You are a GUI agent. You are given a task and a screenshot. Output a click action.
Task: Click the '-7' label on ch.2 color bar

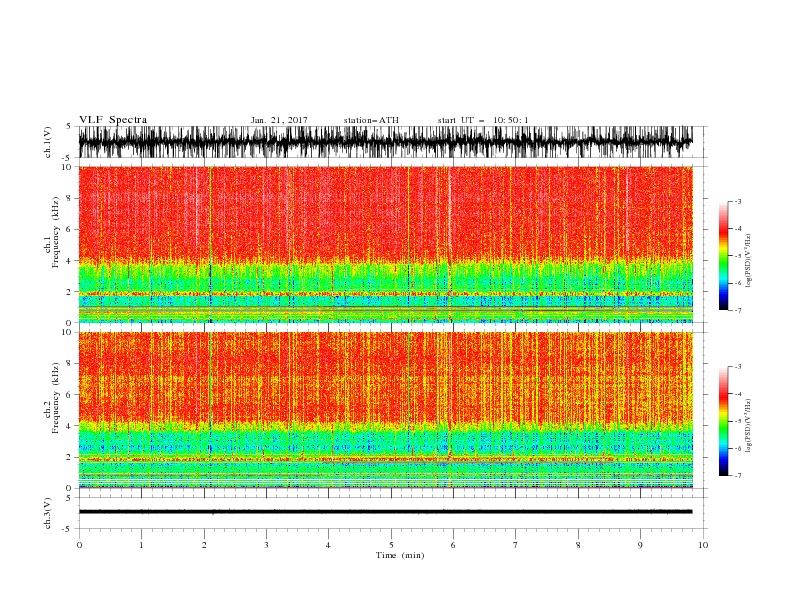pyautogui.click(x=737, y=475)
